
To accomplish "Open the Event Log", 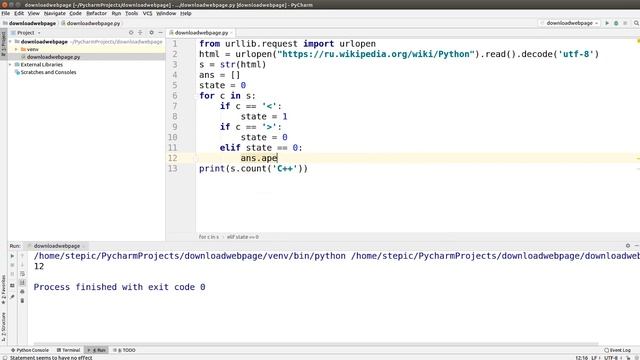I will [618, 350].
